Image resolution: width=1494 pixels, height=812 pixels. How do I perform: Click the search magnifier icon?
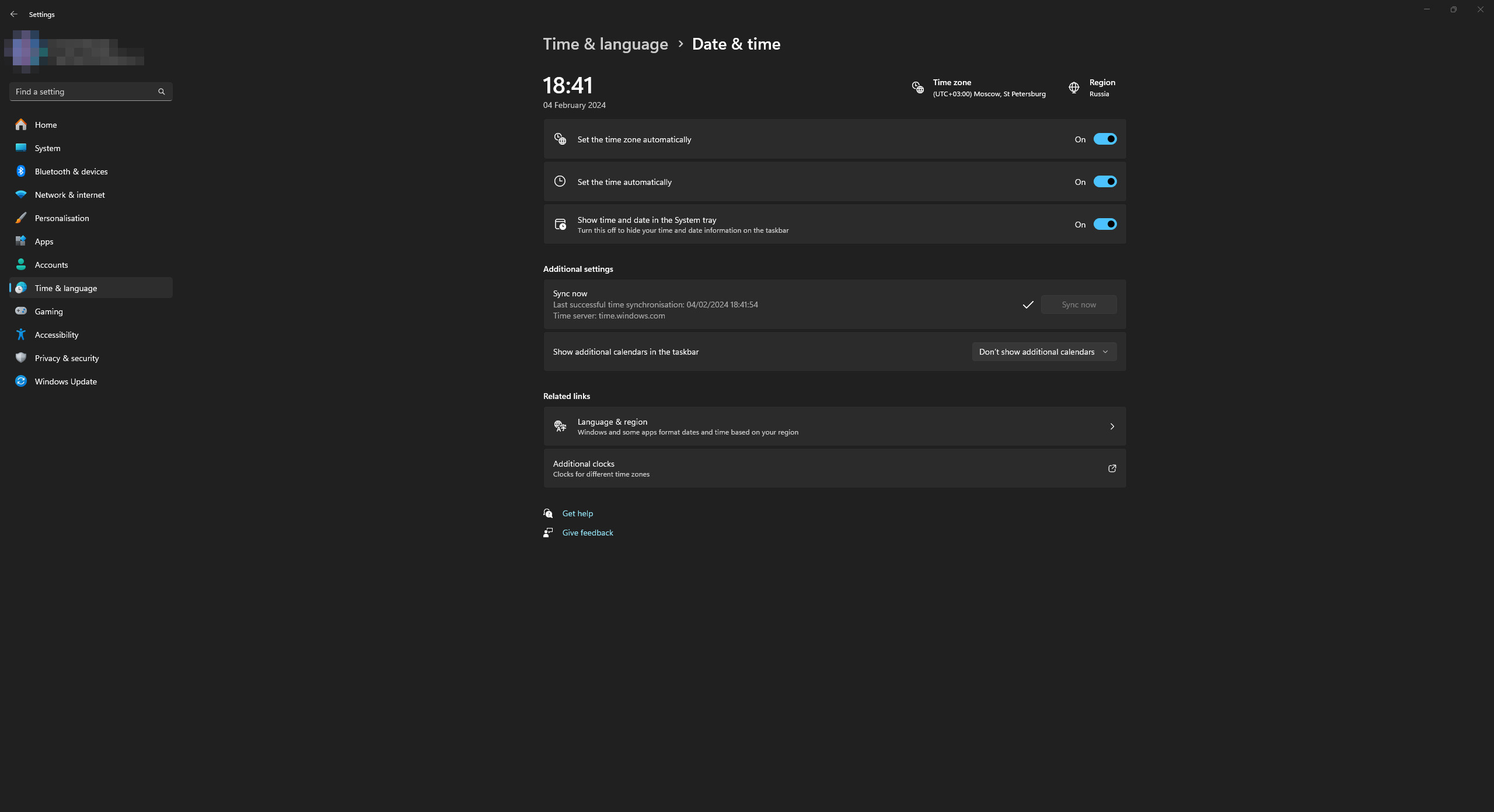pos(162,92)
